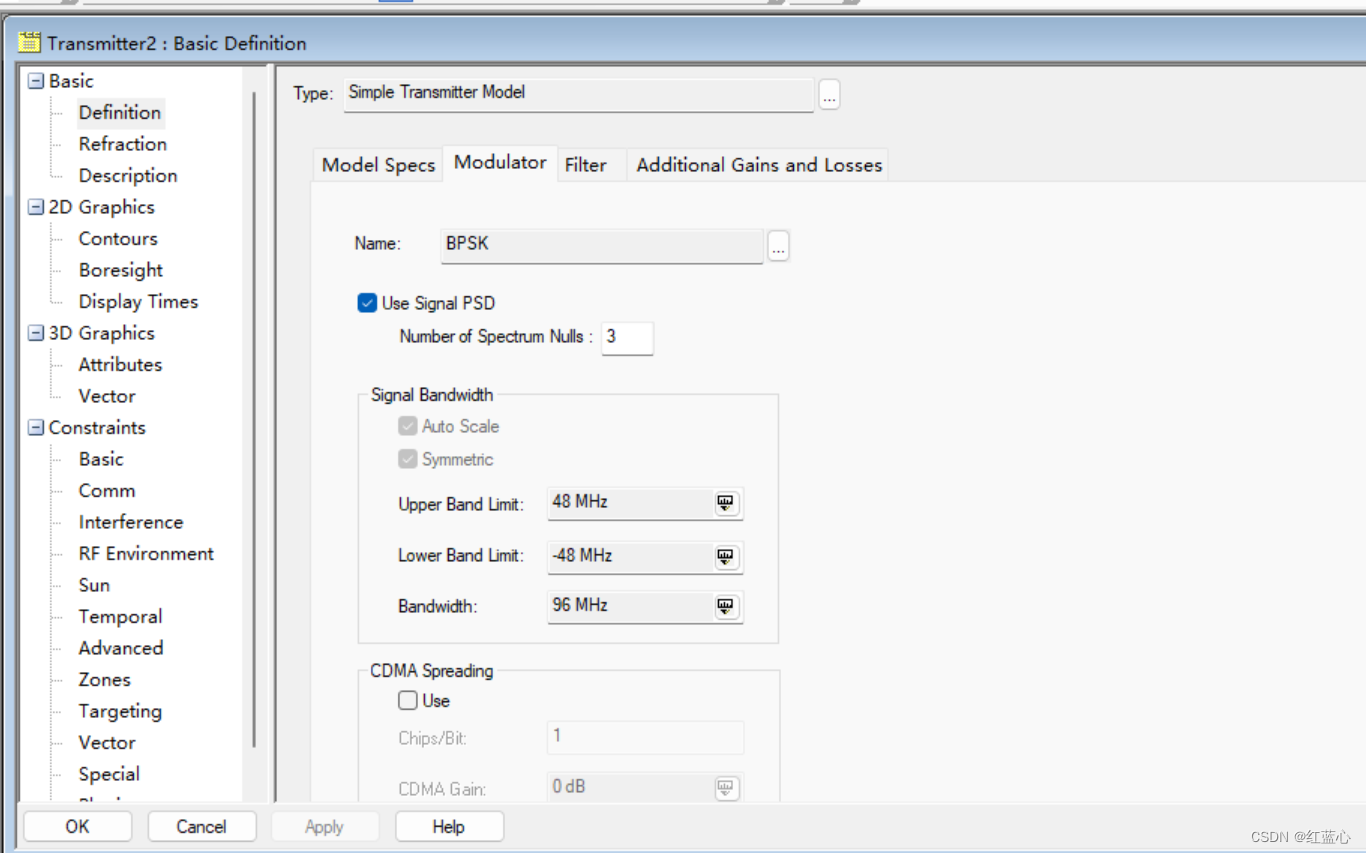This screenshot has height=853, width=1366.
Task: Select the Constraints category label
Action: 97,427
